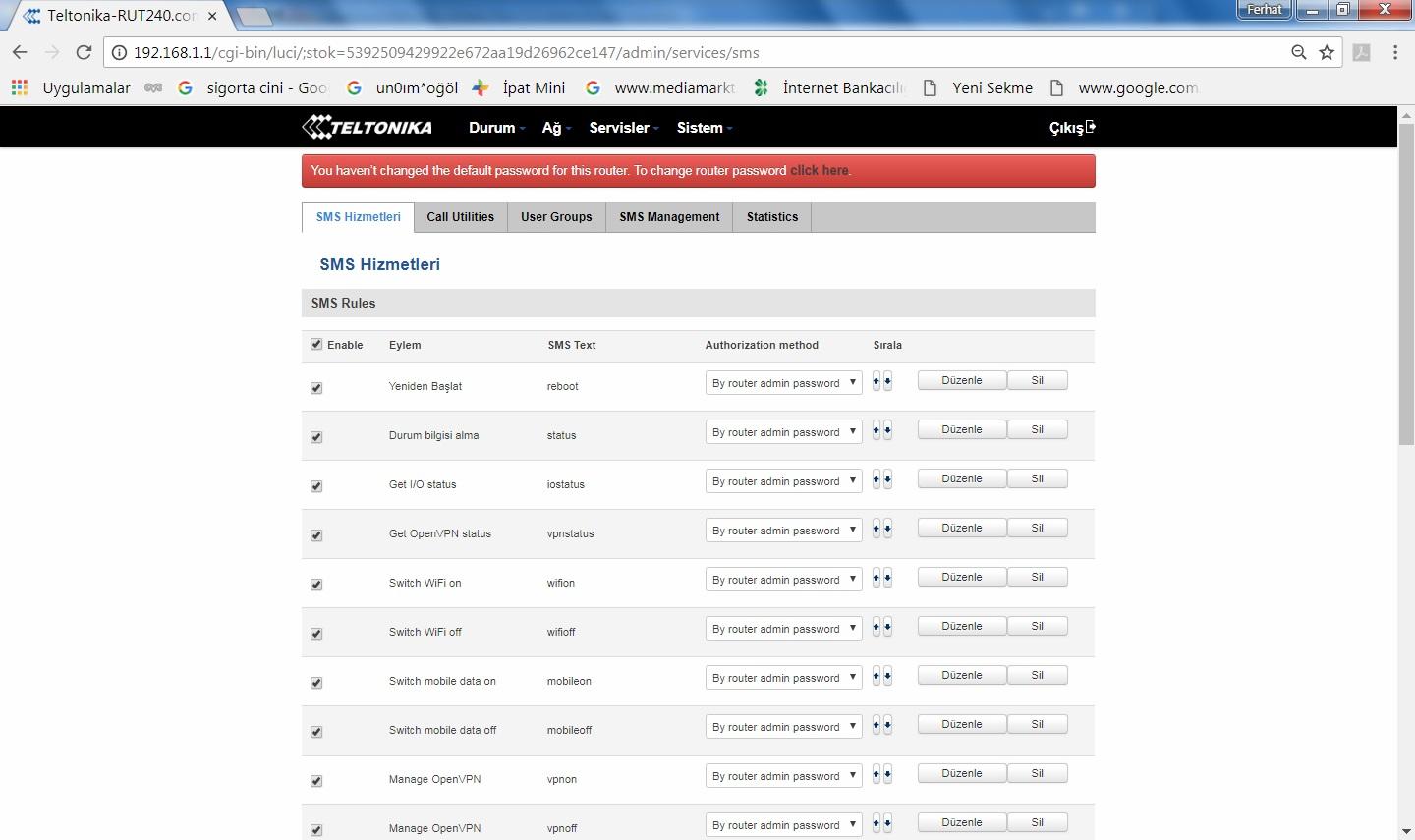Move the status rule down

coord(888,430)
